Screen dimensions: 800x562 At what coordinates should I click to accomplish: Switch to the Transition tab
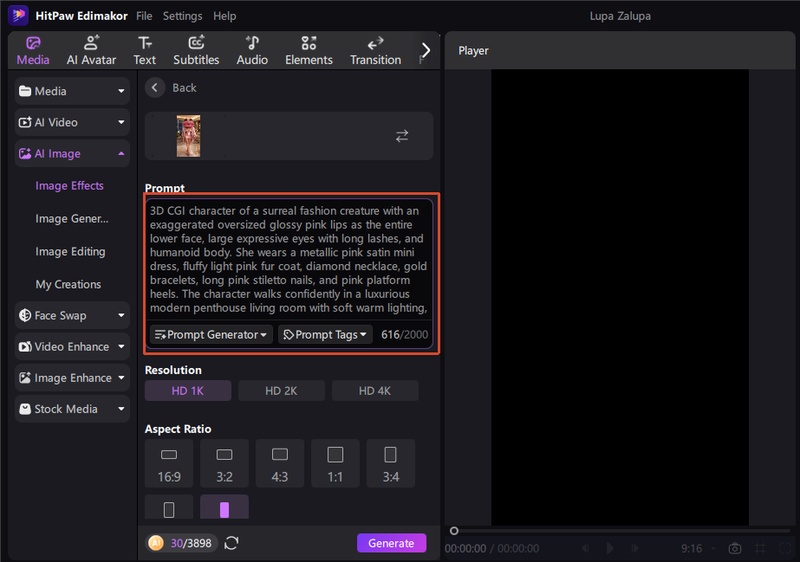click(x=376, y=50)
